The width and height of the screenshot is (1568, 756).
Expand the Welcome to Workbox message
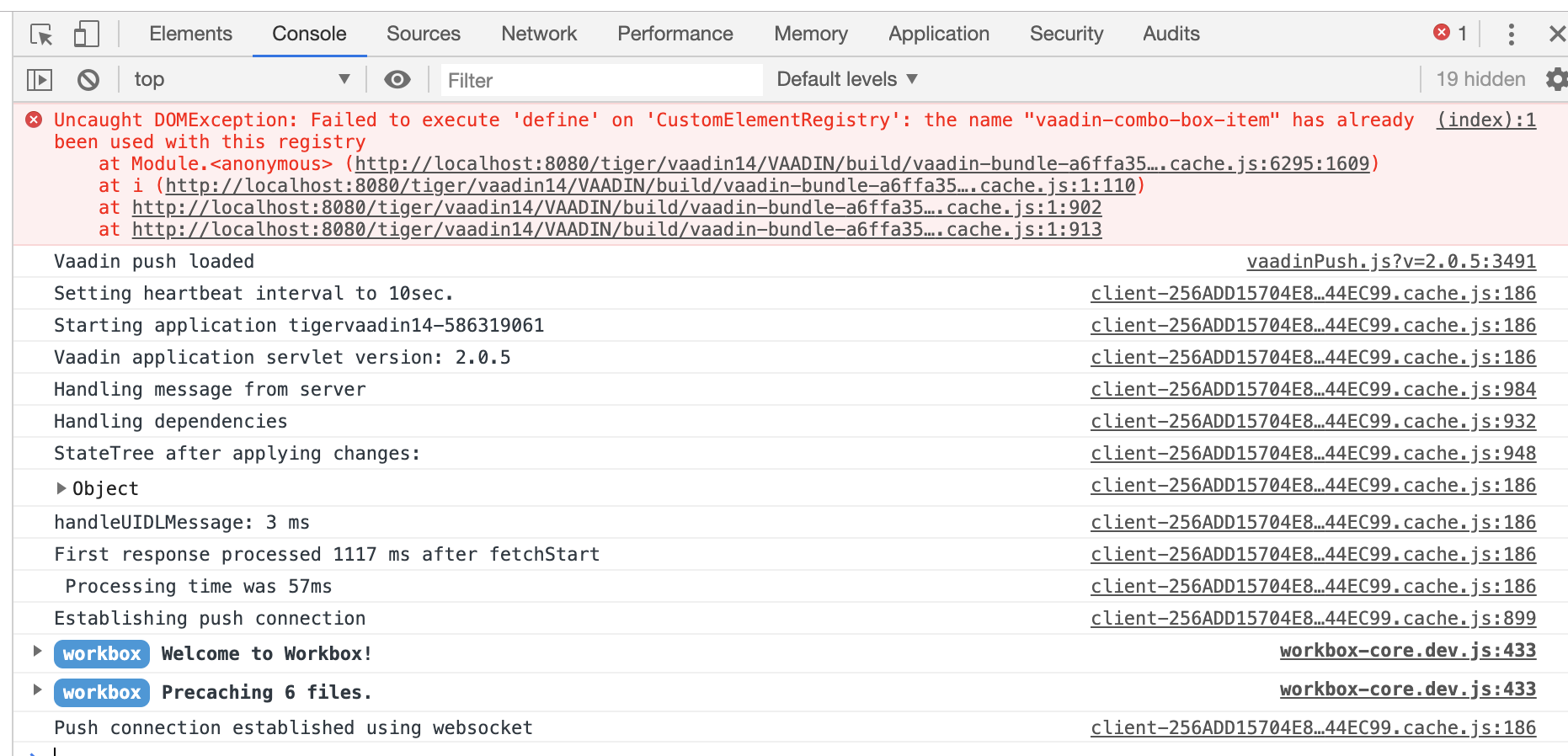pos(37,651)
